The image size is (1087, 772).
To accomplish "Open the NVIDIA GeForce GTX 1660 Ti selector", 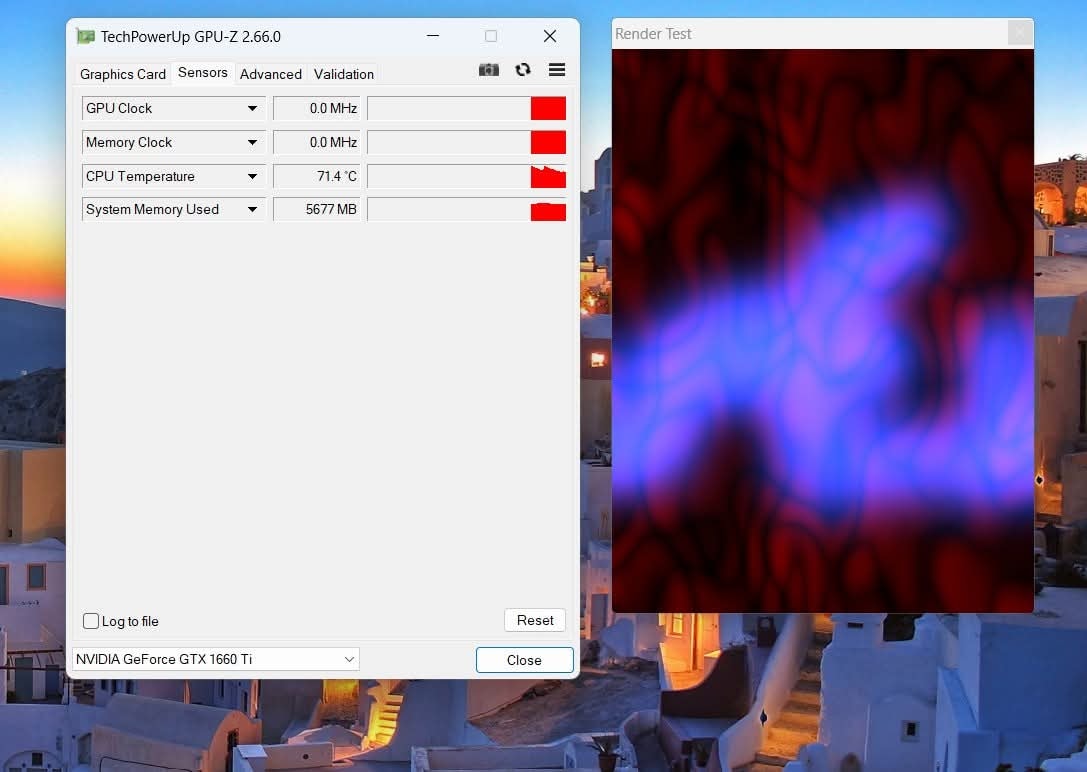I will pyautogui.click(x=216, y=659).
